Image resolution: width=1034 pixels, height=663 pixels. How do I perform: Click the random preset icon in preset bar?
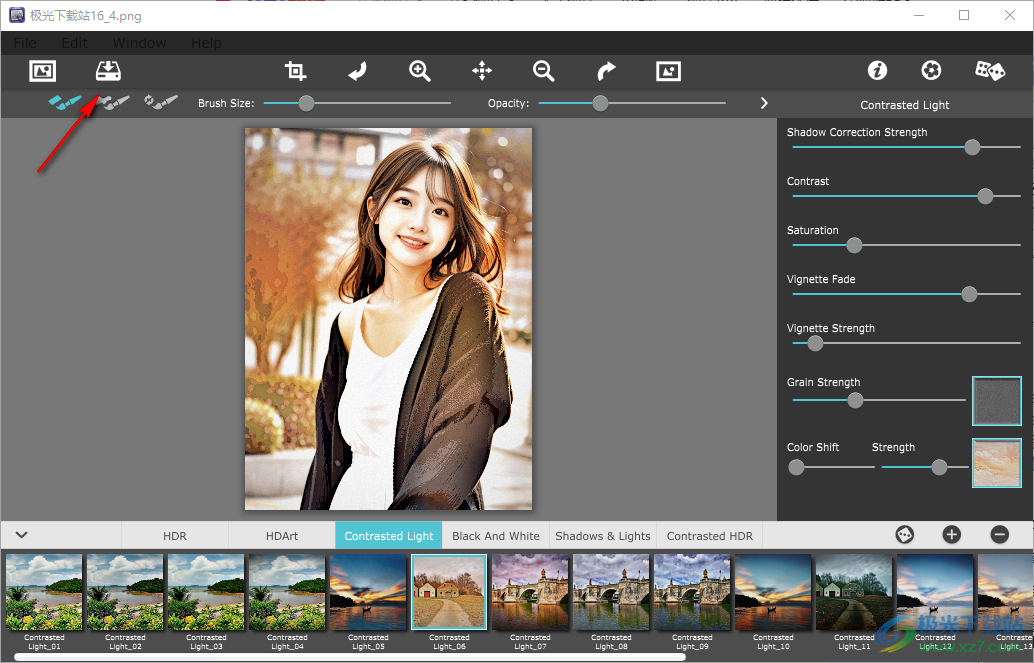coord(905,534)
